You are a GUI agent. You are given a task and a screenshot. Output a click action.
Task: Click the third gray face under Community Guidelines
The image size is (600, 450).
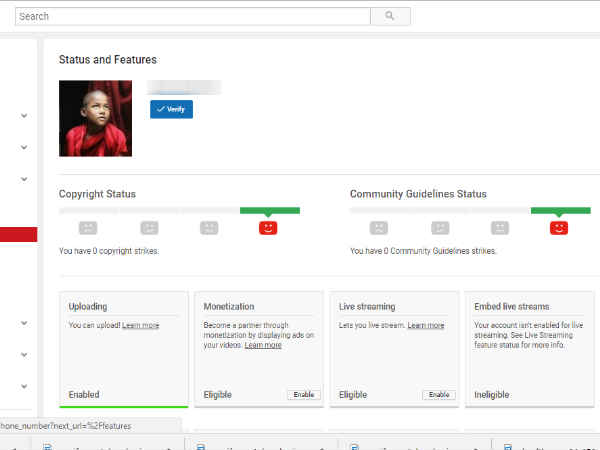coord(499,228)
